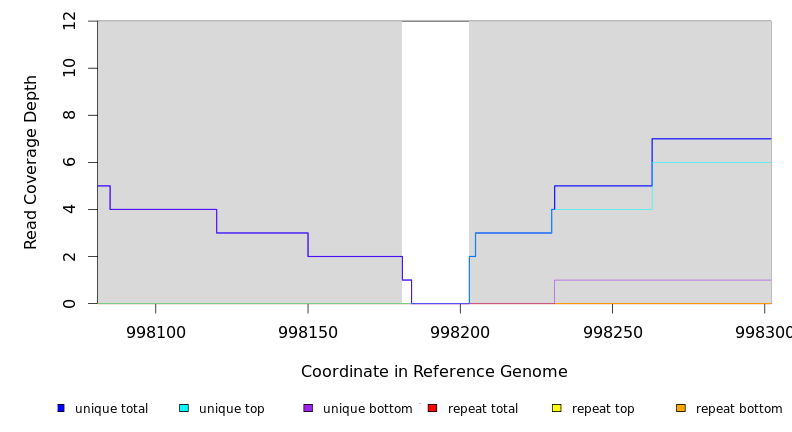Click the purple unique bottom legend swatch

tap(308, 408)
